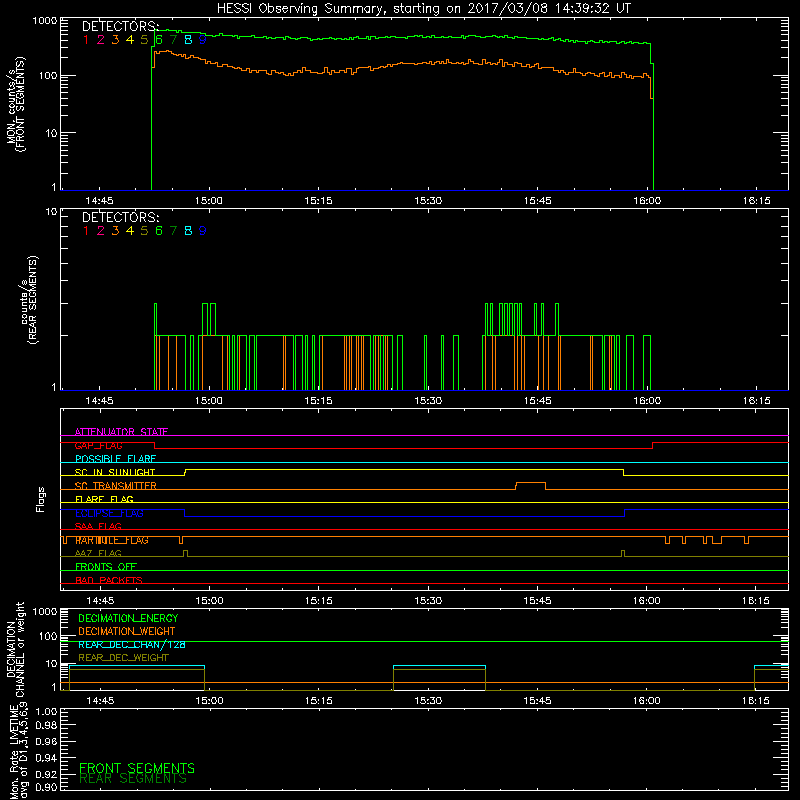Click the POSSIBLE_FLARE flag label
Screen dimensions: 800x800
click(x=115, y=459)
